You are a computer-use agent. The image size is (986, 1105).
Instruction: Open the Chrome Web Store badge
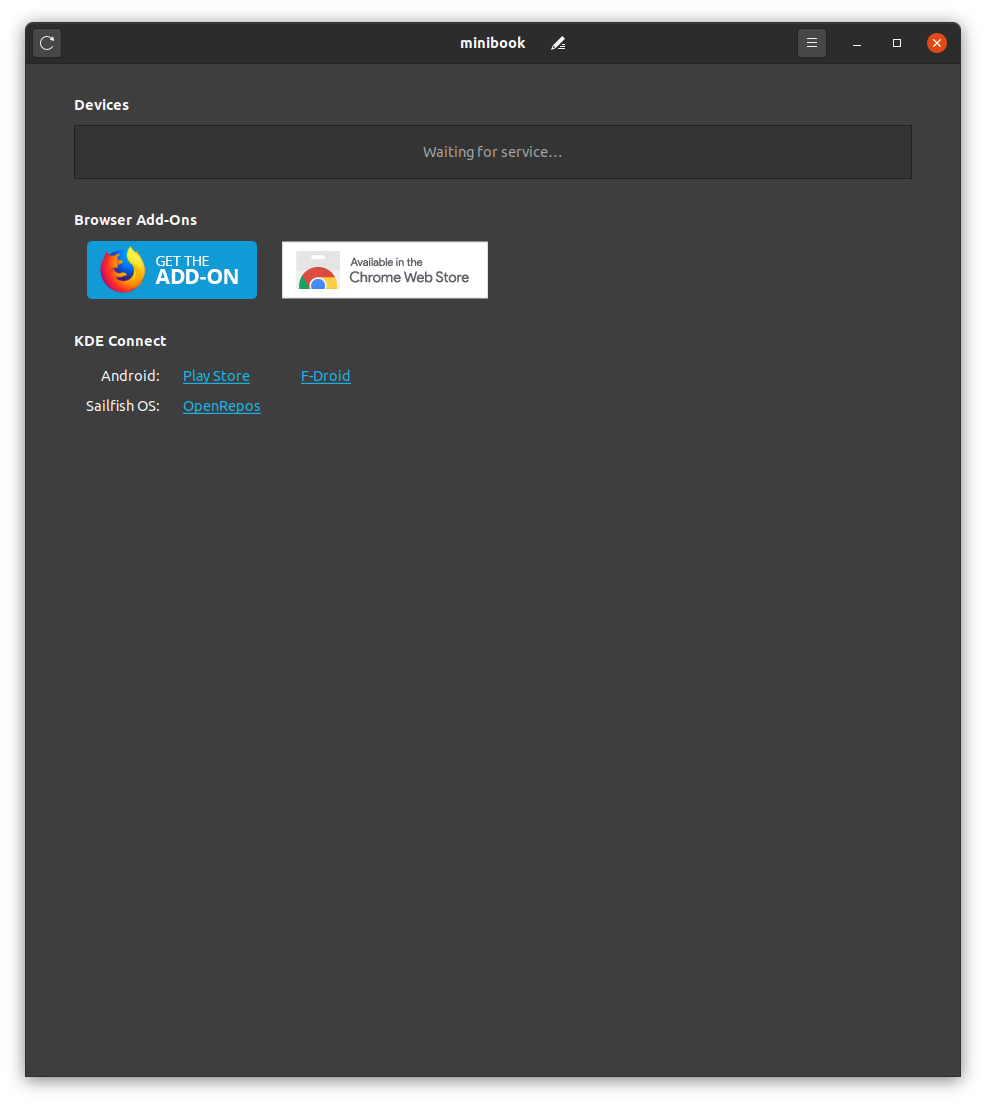click(384, 270)
